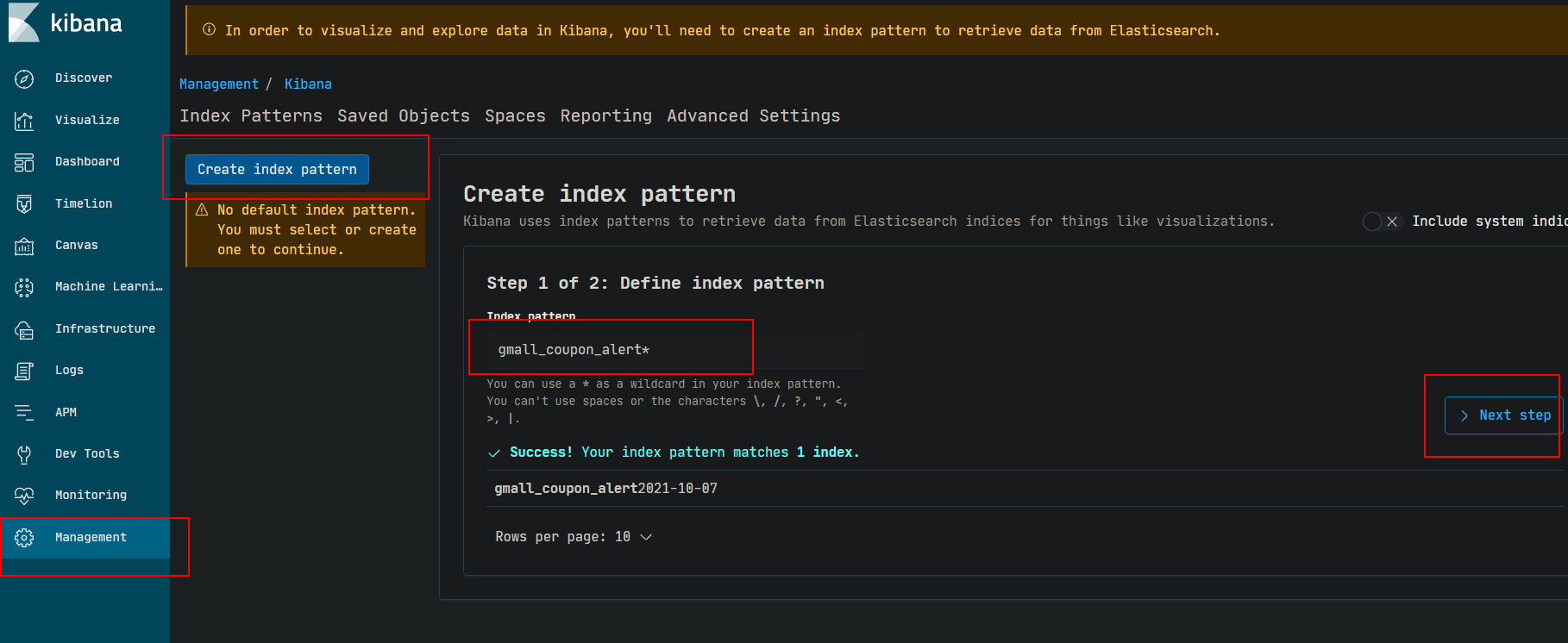1568x643 pixels.
Task: Toggle Include system indices switch
Action: click(x=1382, y=222)
